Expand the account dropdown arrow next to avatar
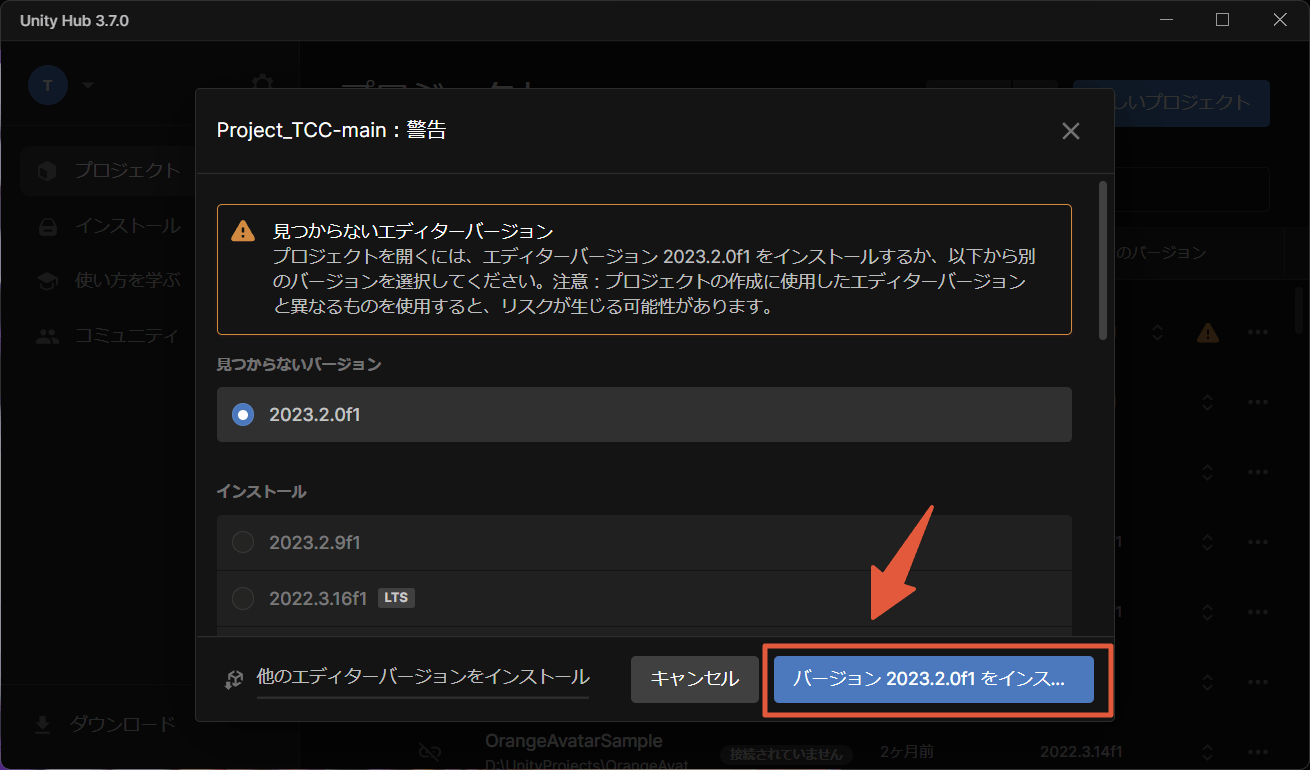The height and width of the screenshot is (770, 1310). [x=88, y=85]
